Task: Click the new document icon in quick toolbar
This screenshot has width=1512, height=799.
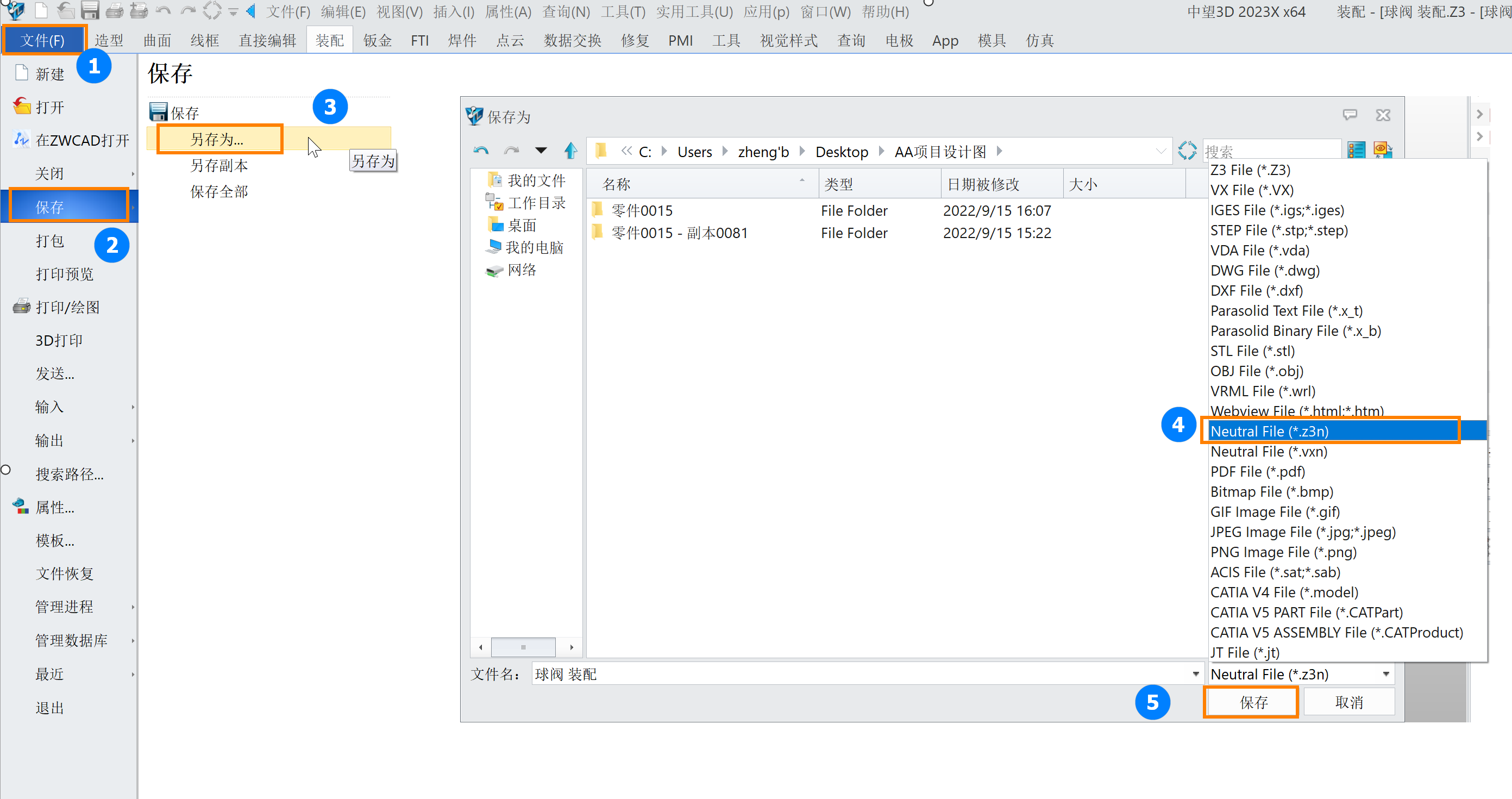Action: tap(41, 10)
